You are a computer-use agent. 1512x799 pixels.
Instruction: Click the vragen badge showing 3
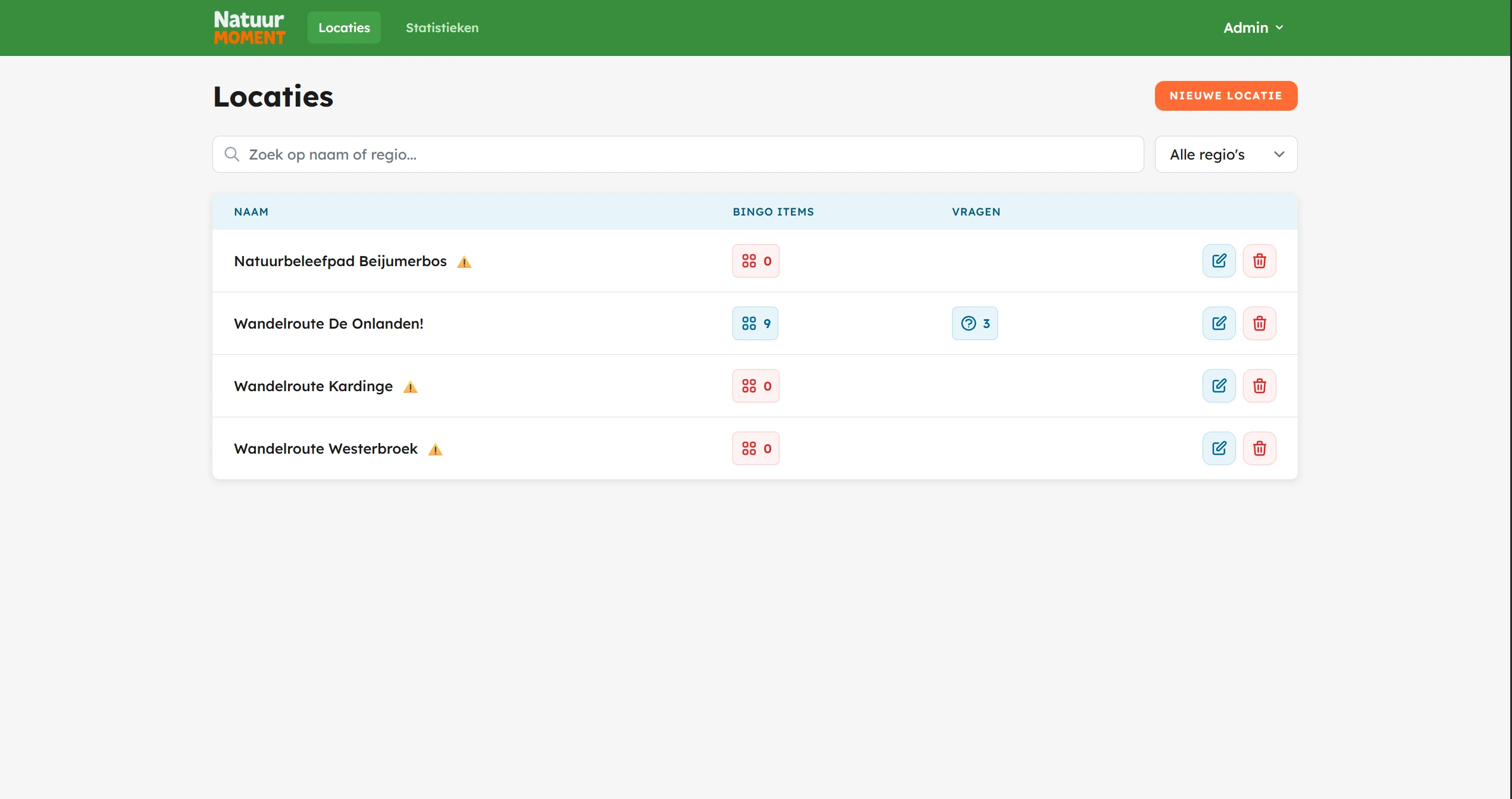coord(974,323)
